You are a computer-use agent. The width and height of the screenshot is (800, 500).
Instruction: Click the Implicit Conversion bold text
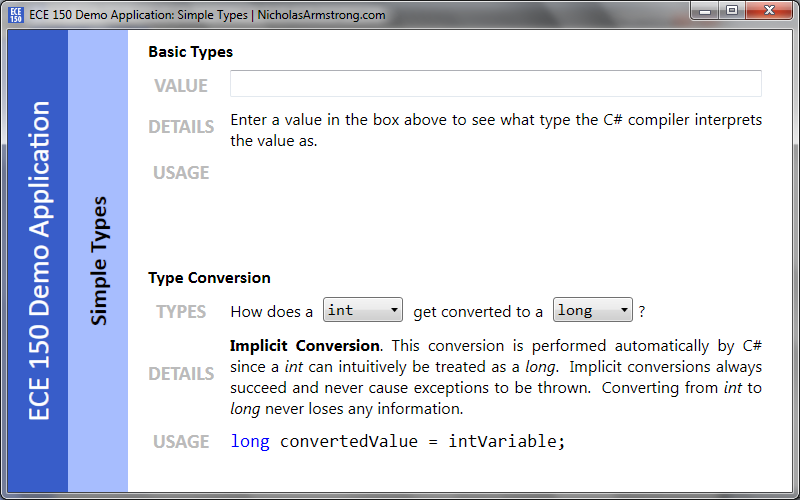(305, 346)
